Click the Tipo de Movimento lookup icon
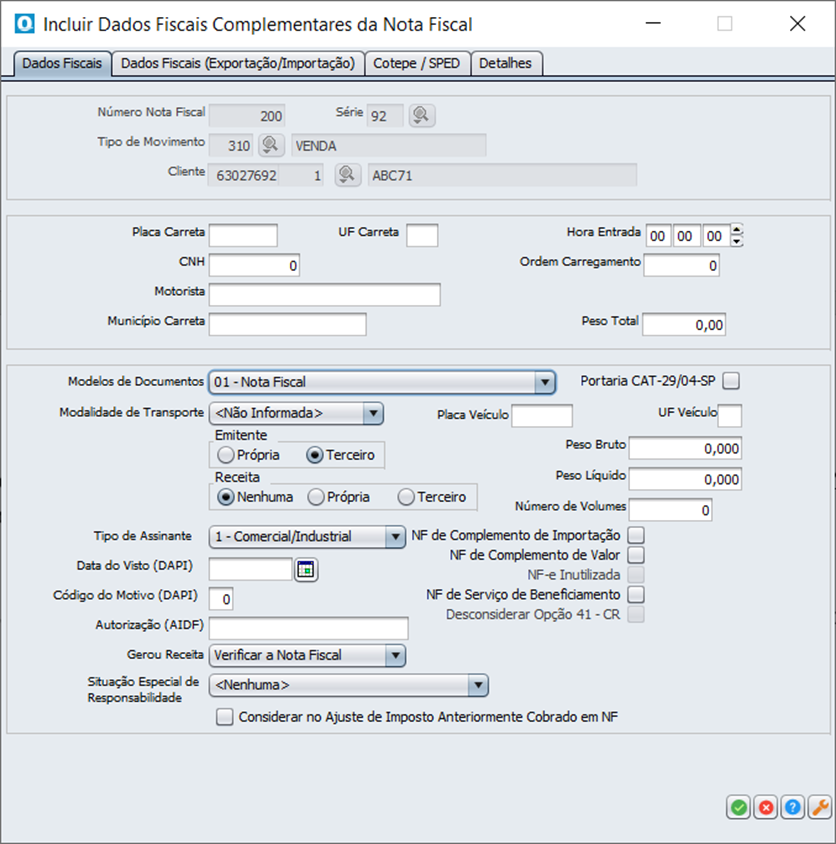The width and height of the screenshot is (836, 844). pos(271,146)
